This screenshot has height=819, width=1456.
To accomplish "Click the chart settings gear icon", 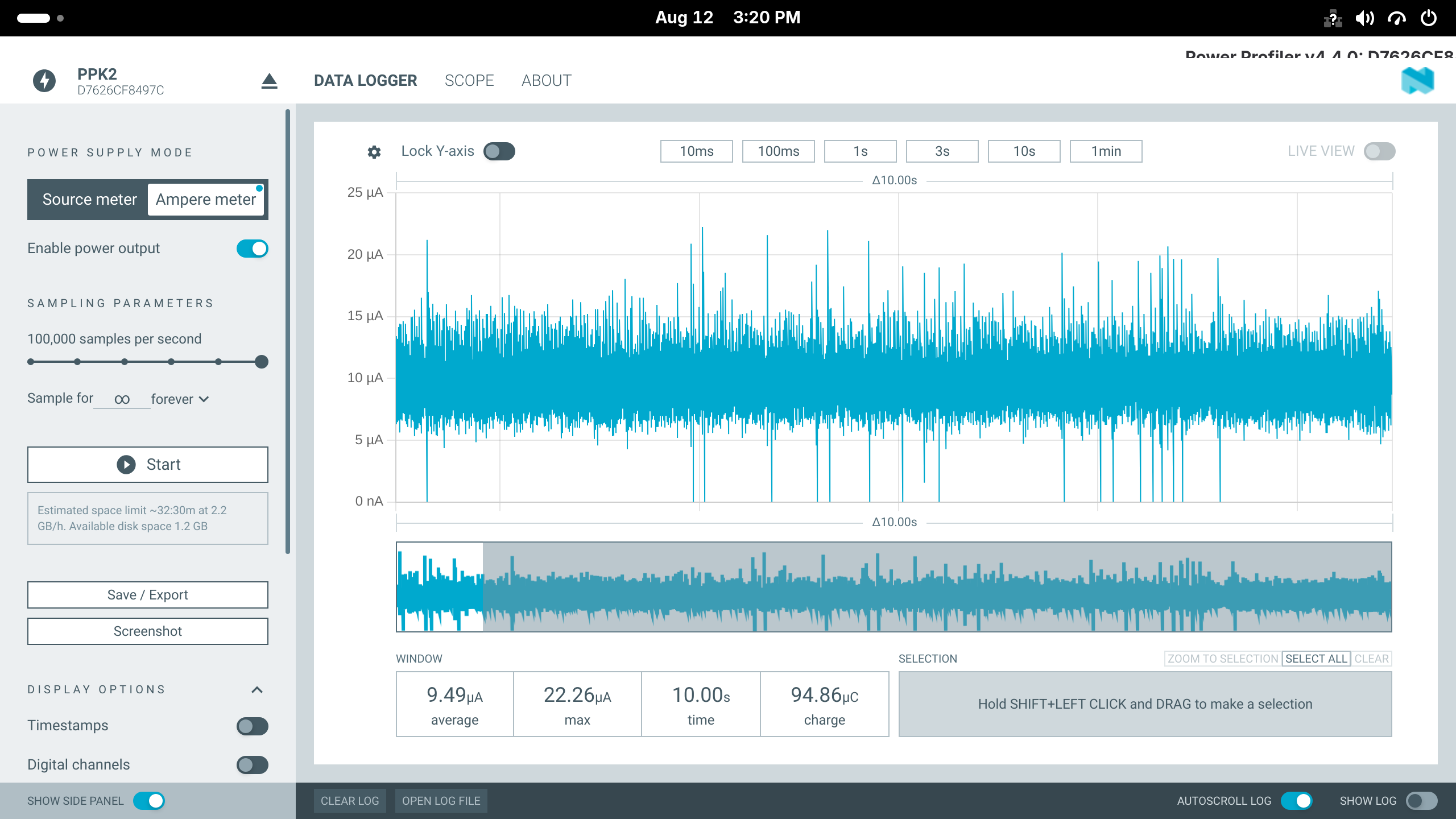I will (x=374, y=152).
